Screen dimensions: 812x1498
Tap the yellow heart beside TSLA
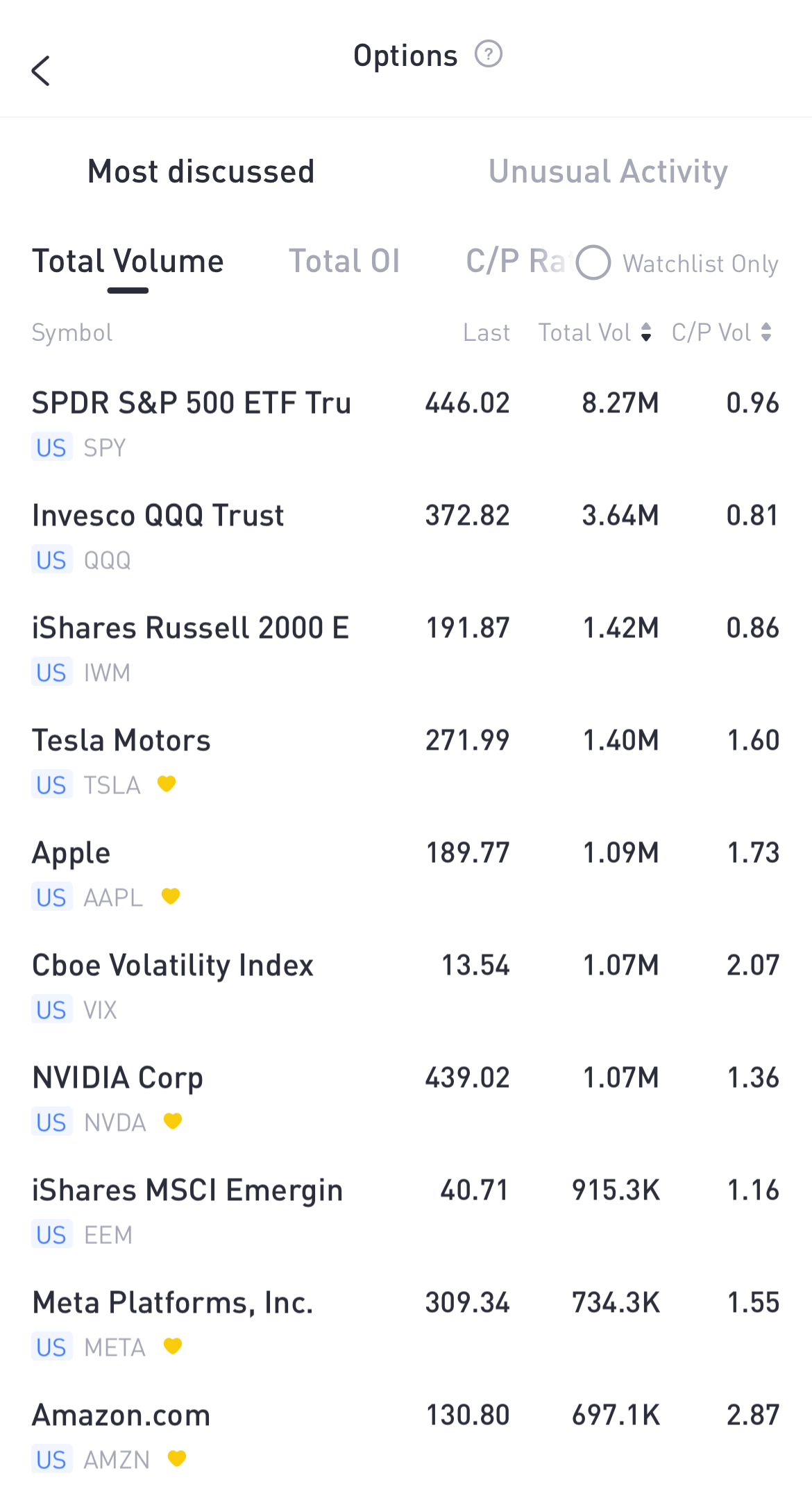pos(167,784)
